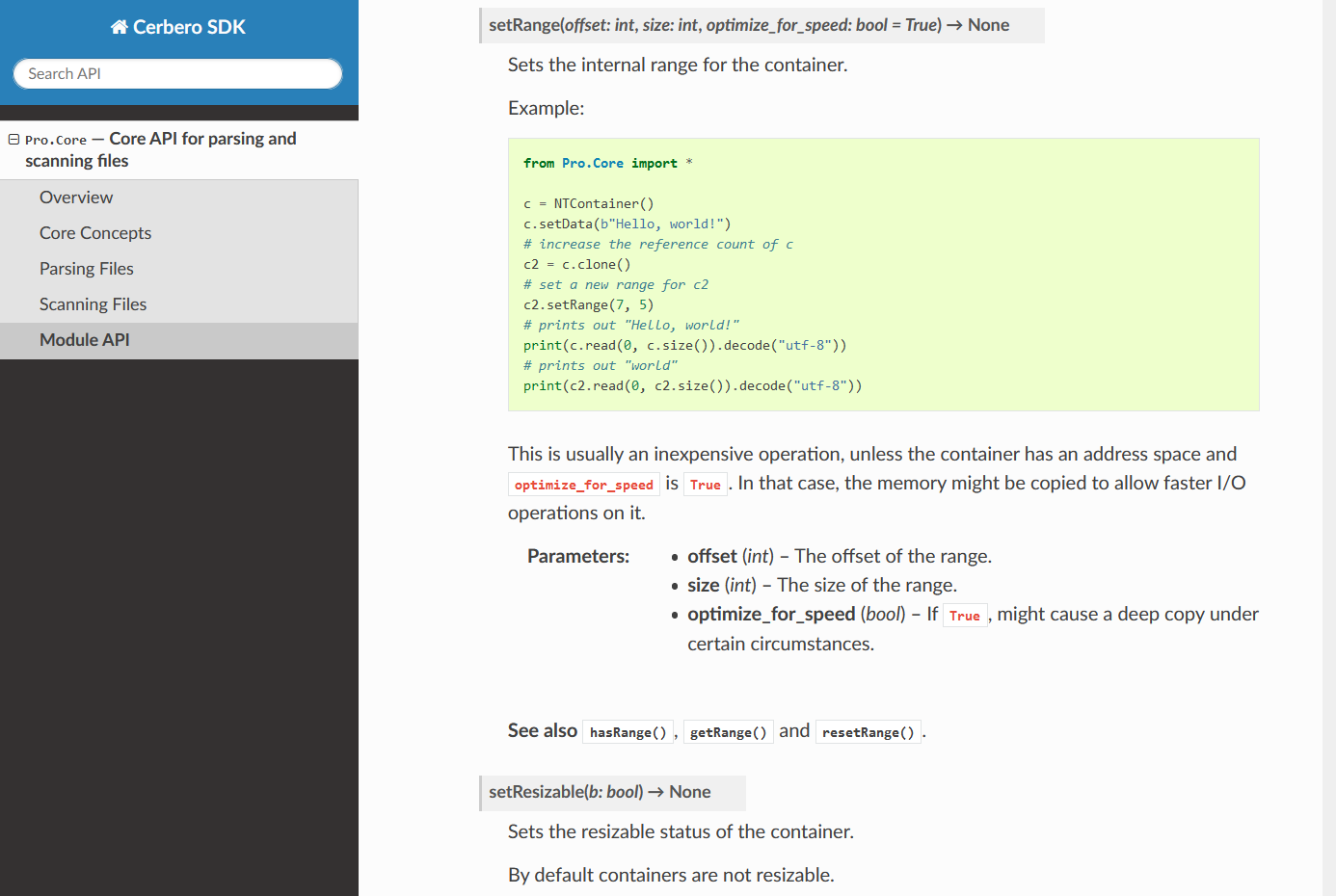Viewport: 1336px width, 896px height.
Task: Collapse the Pro.Core tree section
Action: click(13, 140)
